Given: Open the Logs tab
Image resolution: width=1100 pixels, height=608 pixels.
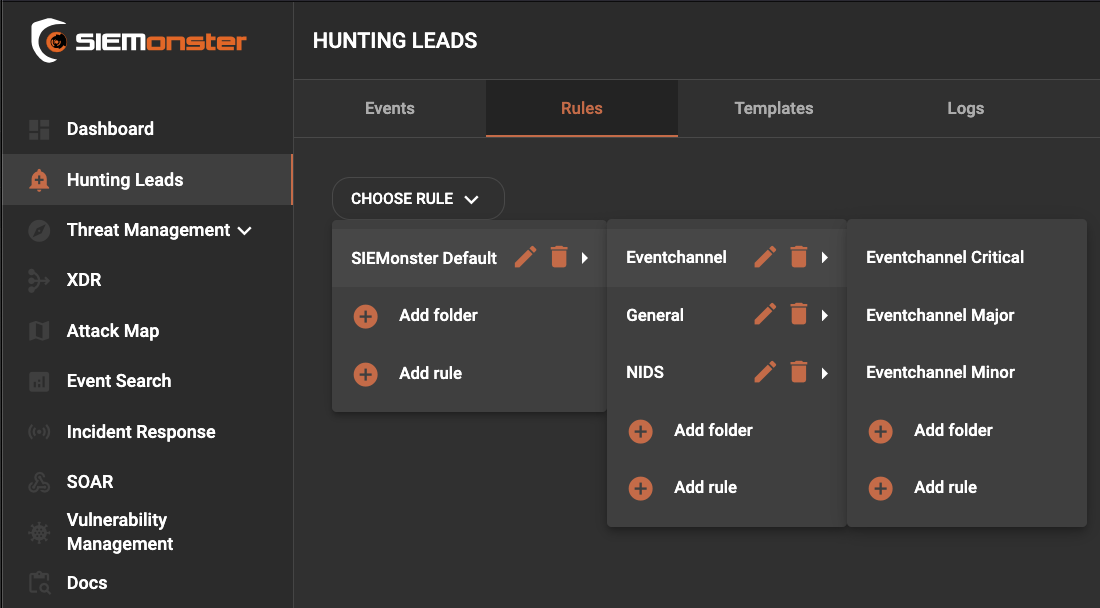Looking at the screenshot, I should (965, 108).
